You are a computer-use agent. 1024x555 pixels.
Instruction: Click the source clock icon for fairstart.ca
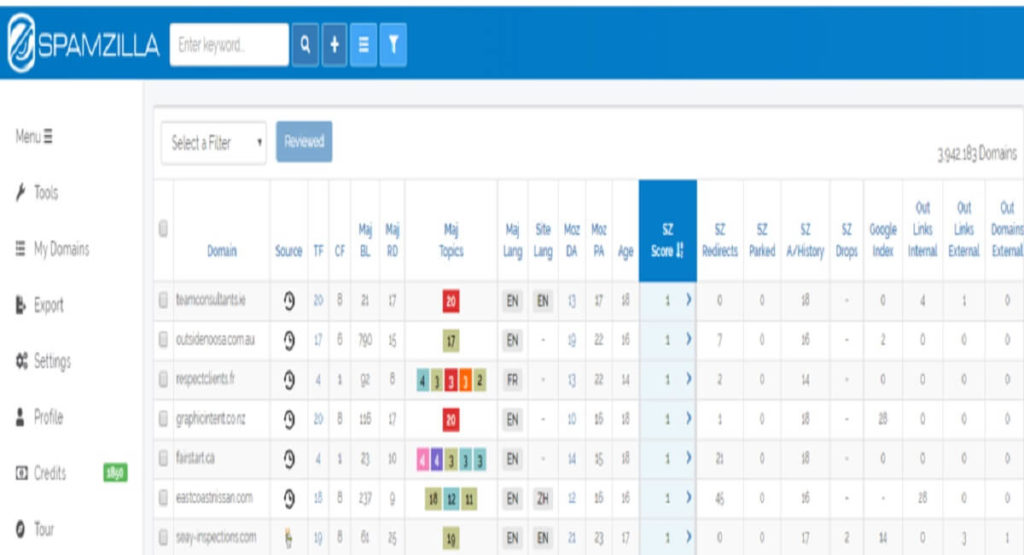289,459
